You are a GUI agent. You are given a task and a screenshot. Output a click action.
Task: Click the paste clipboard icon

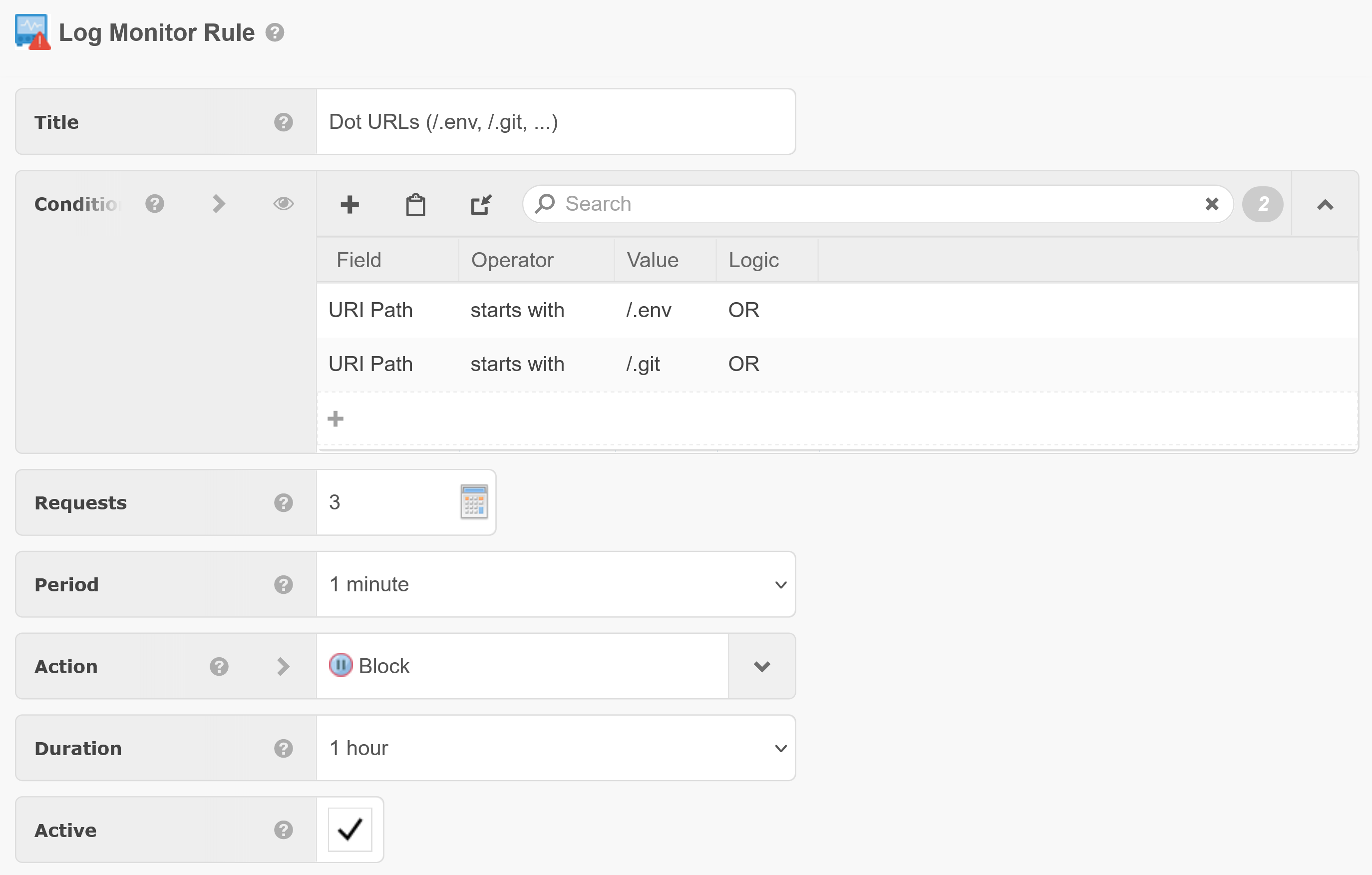[415, 204]
